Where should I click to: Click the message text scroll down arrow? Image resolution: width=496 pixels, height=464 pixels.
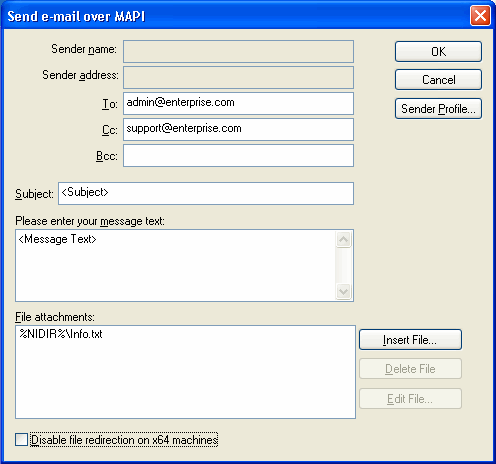[343, 292]
